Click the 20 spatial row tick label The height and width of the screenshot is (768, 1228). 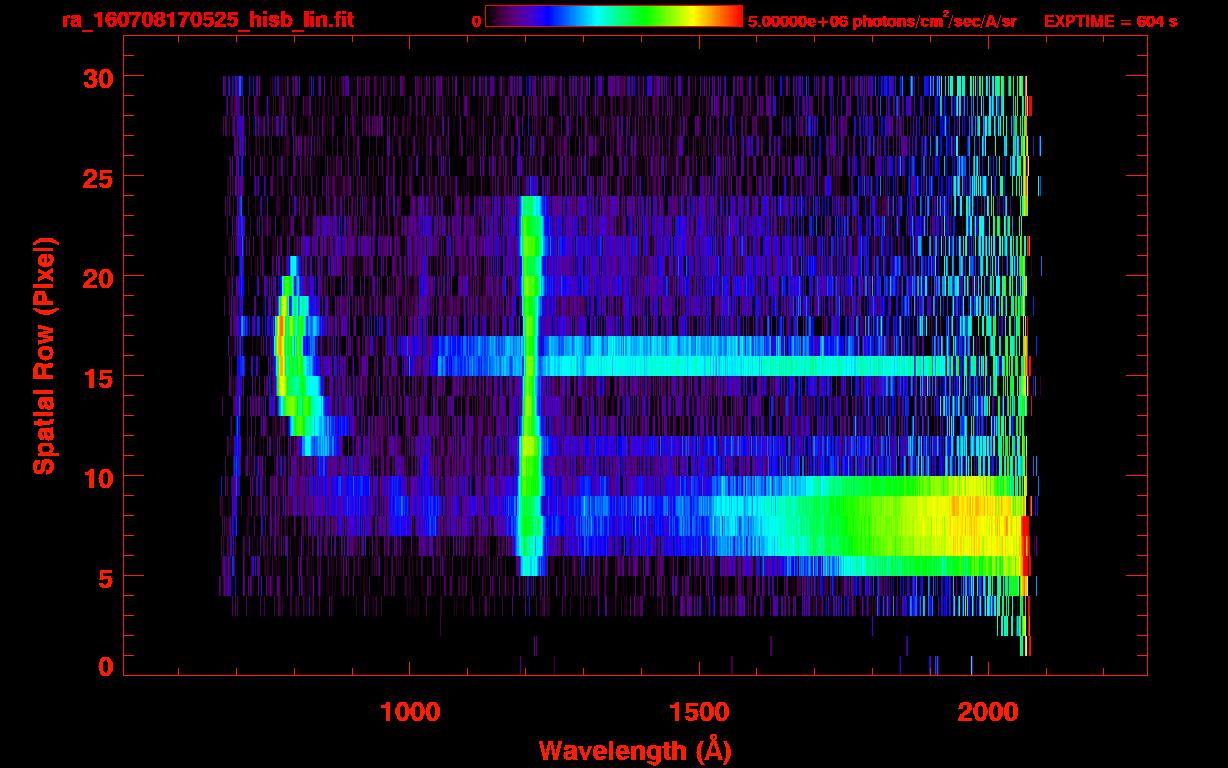(98, 277)
